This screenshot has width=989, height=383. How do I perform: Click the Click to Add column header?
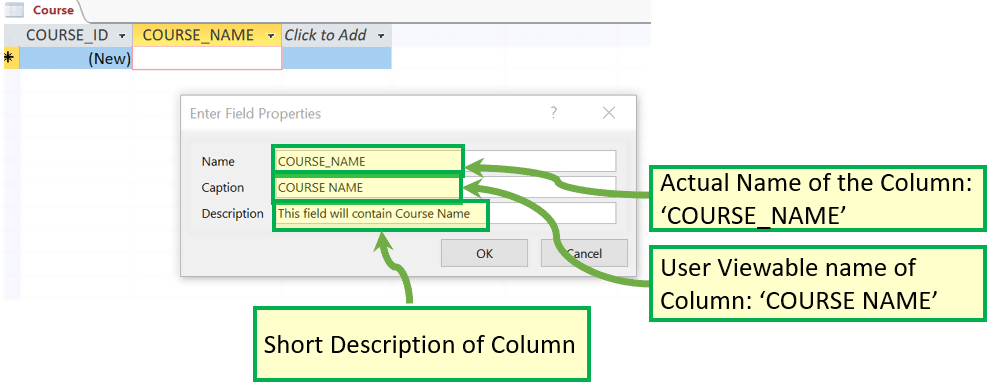(x=336, y=35)
